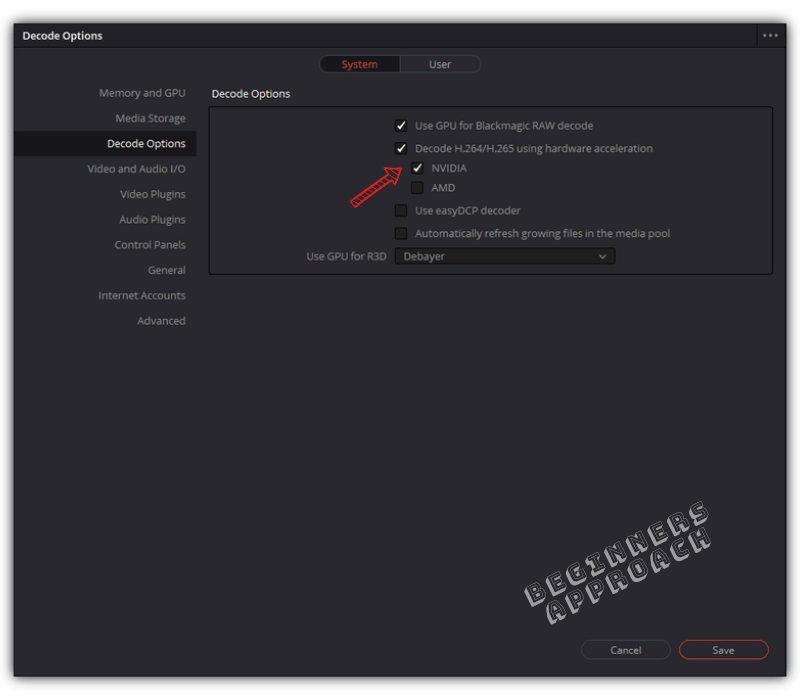Image resolution: width=800 pixels, height=700 pixels.
Task: Open the Advanced settings page
Action: point(163,320)
